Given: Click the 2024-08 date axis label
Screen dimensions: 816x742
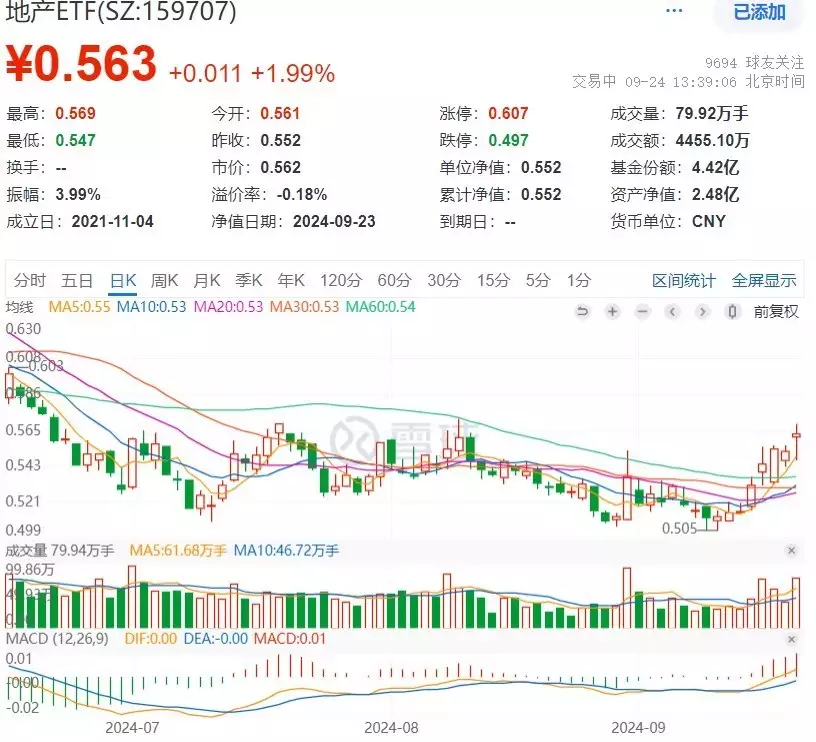Looking at the screenshot, I should tap(391, 728).
